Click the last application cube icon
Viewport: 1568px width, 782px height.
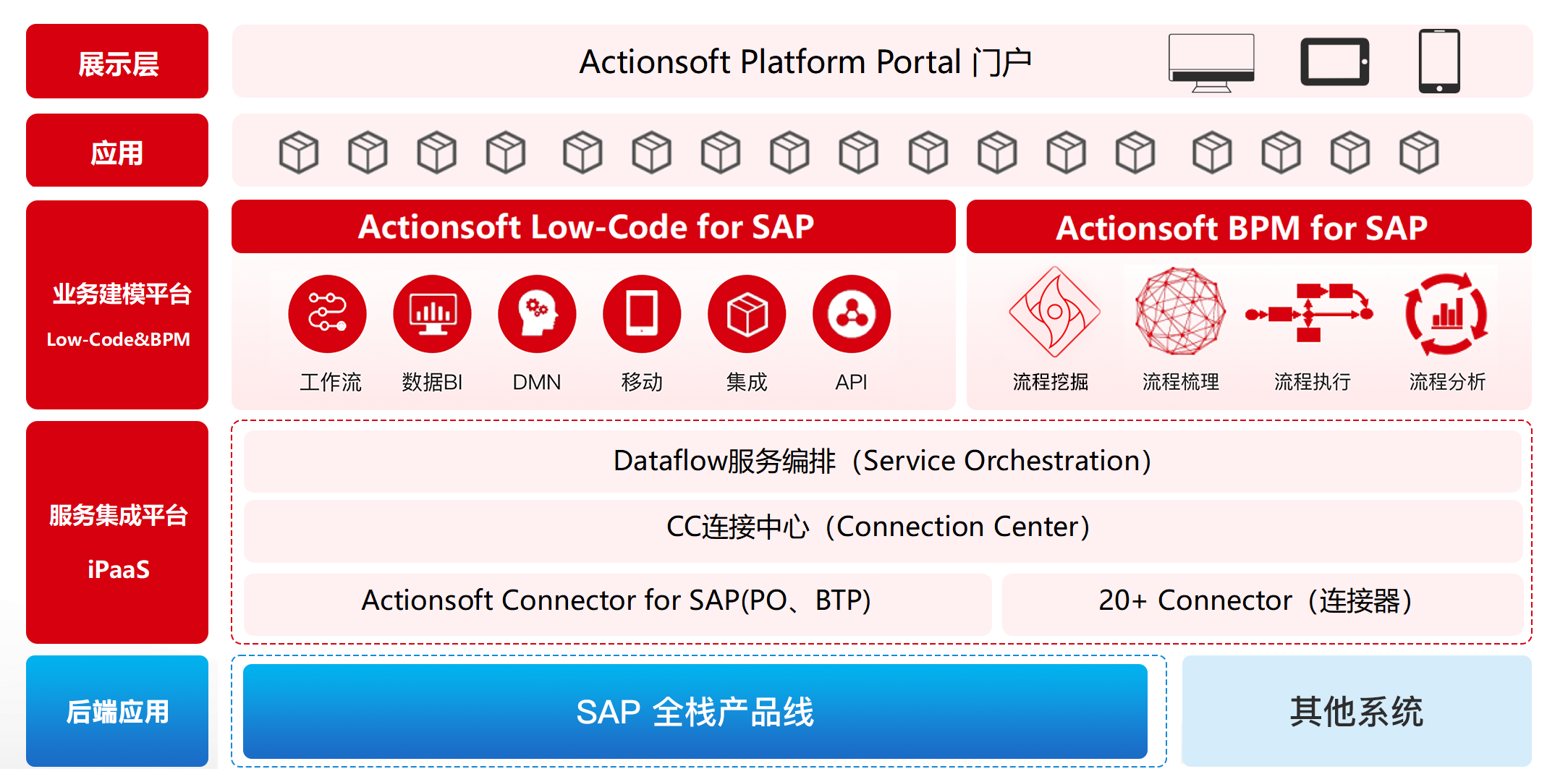coord(1419,152)
